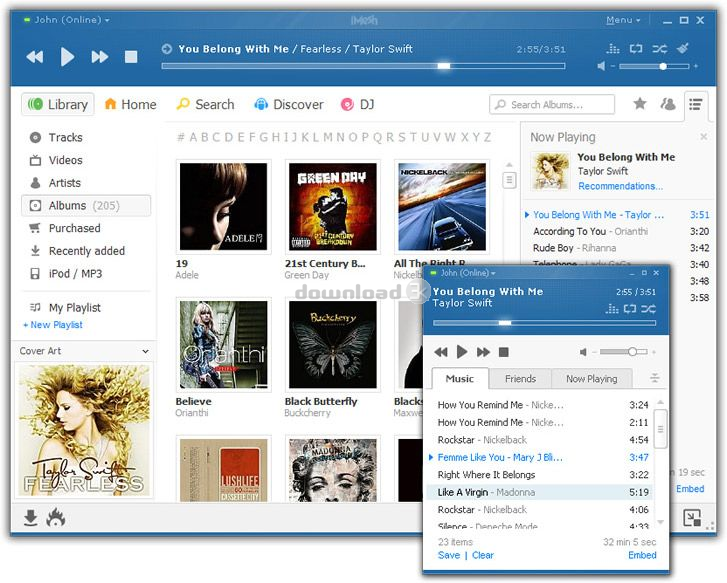Click the play button in main player
The width and height of the screenshot is (727, 583).
[x=67, y=57]
